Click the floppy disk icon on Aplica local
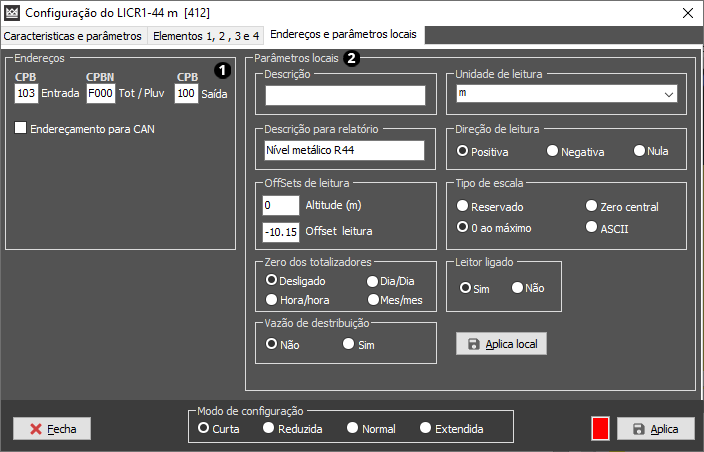Screen dimensions: 704x452 click(x=473, y=344)
